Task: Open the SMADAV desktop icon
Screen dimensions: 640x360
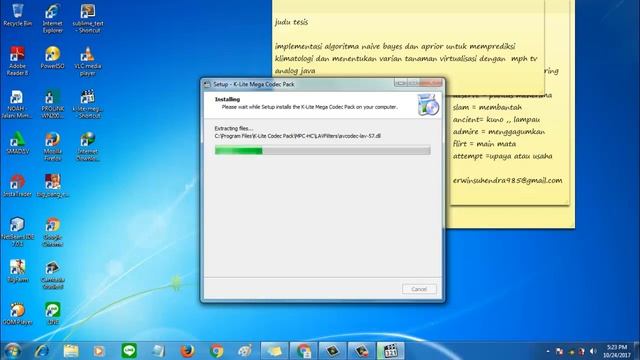Action: click(x=17, y=143)
